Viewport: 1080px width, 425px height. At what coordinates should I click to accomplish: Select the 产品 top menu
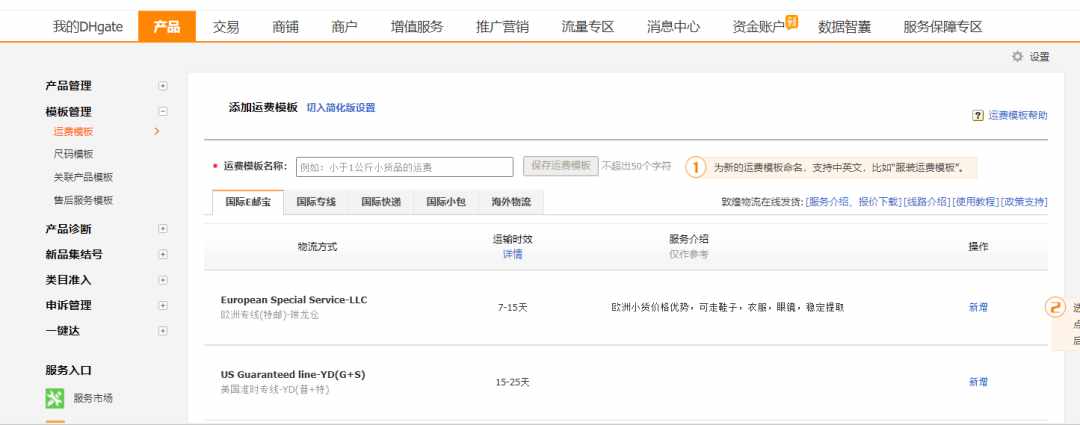click(x=167, y=27)
